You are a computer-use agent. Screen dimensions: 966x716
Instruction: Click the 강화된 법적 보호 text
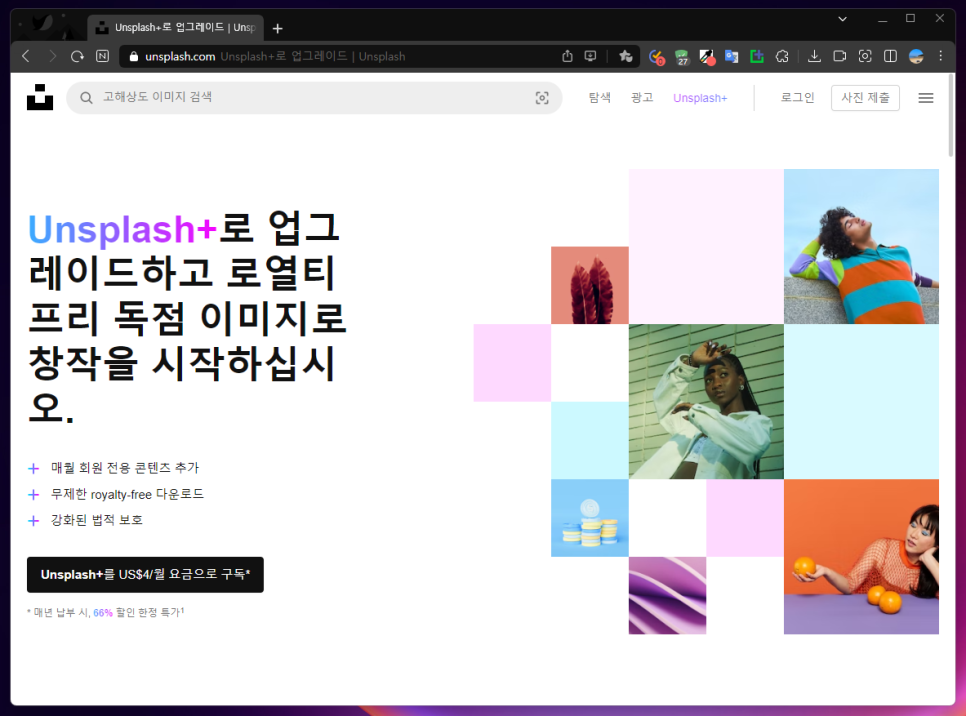(x=97, y=520)
